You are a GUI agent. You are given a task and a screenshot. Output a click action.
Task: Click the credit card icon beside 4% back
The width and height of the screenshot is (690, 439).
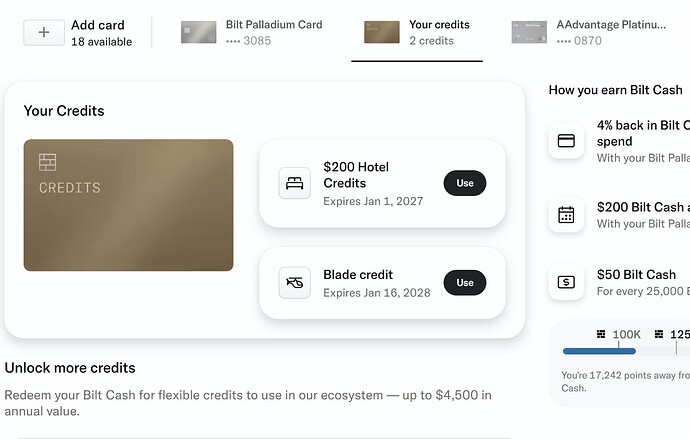(x=566, y=140)
